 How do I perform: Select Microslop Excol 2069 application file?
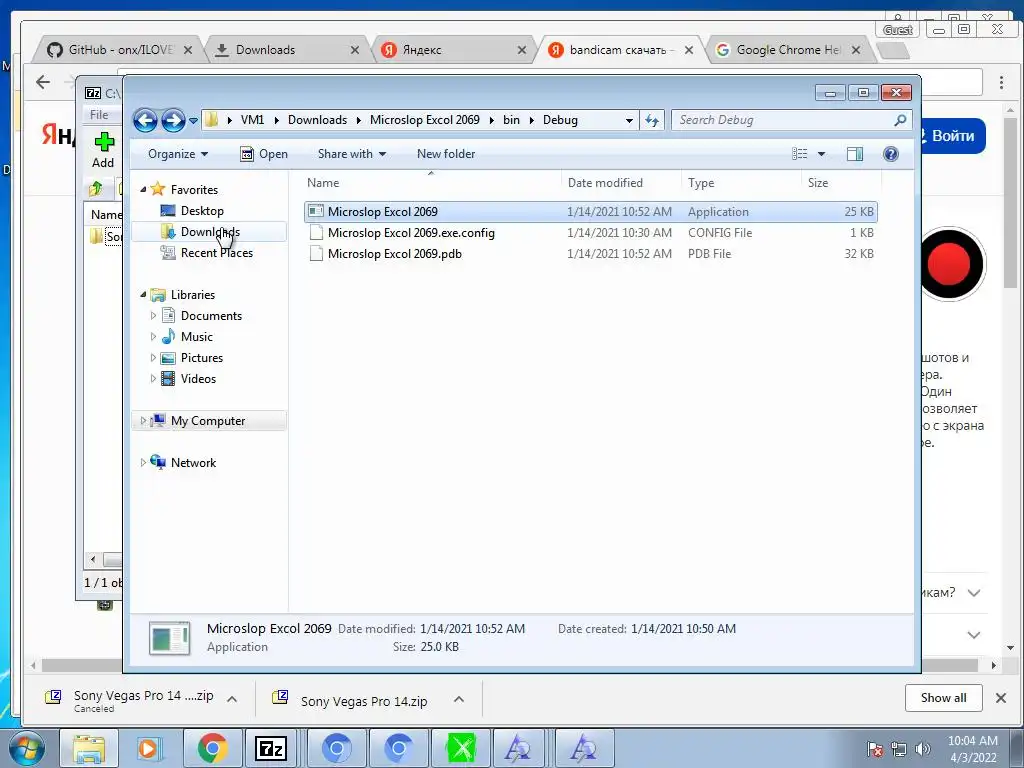click(590, 212)
